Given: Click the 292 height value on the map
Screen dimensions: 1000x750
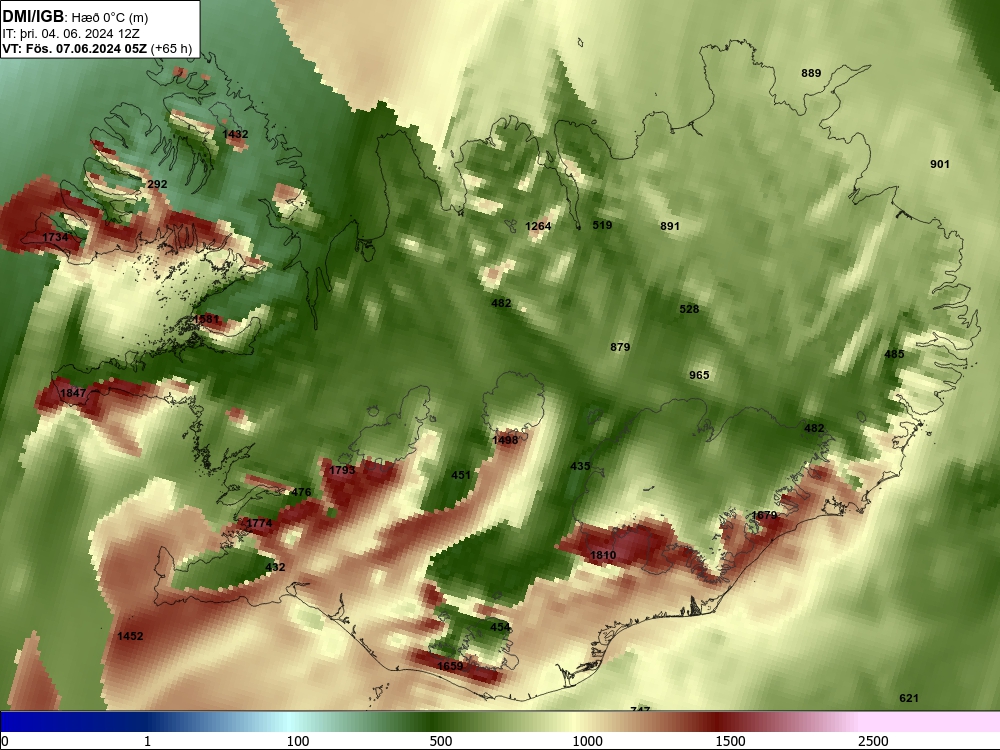Looking at the screenshot, I should 157,184.
